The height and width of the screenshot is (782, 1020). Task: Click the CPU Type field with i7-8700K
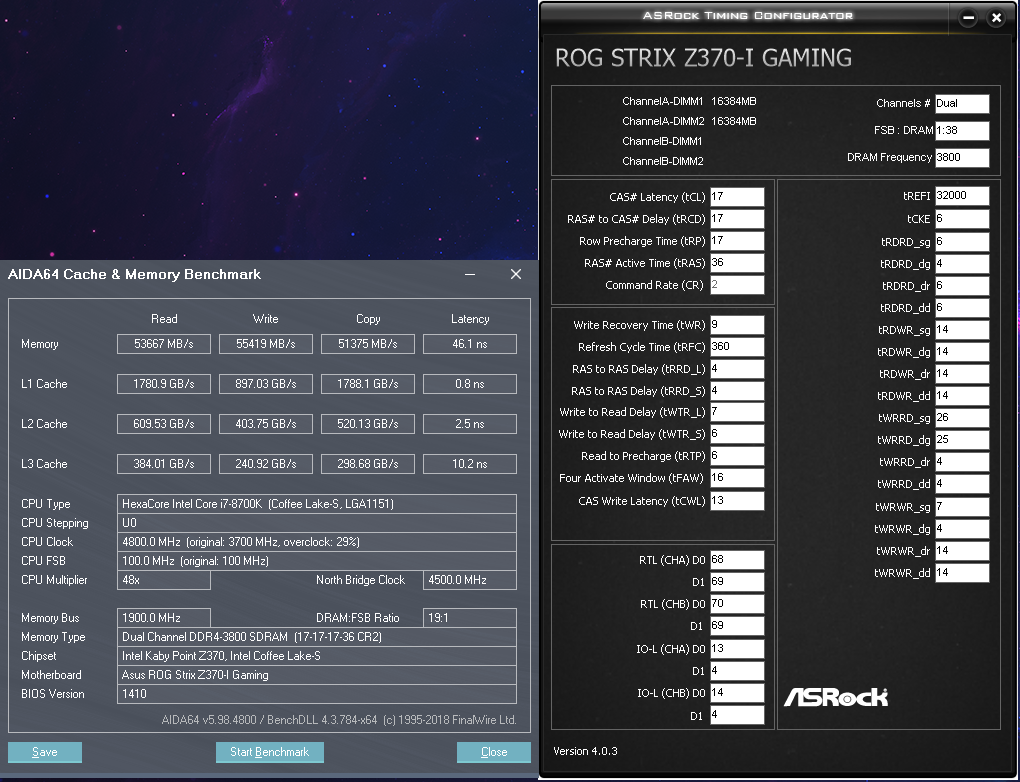[317, 504]
